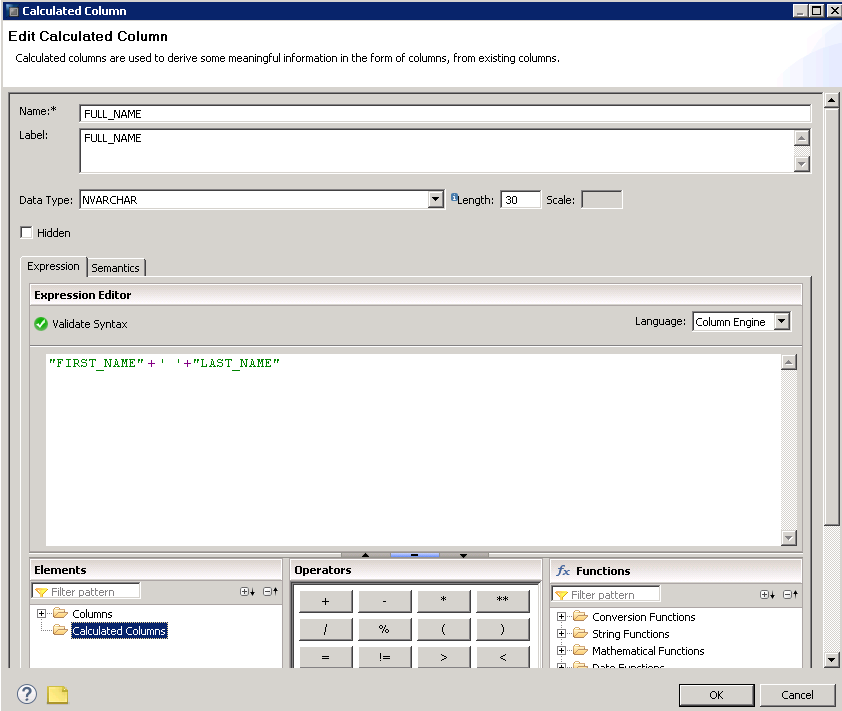Toggle the Hidden checkbox
Screen dimensions: 842x711
[x=26, y=233]
